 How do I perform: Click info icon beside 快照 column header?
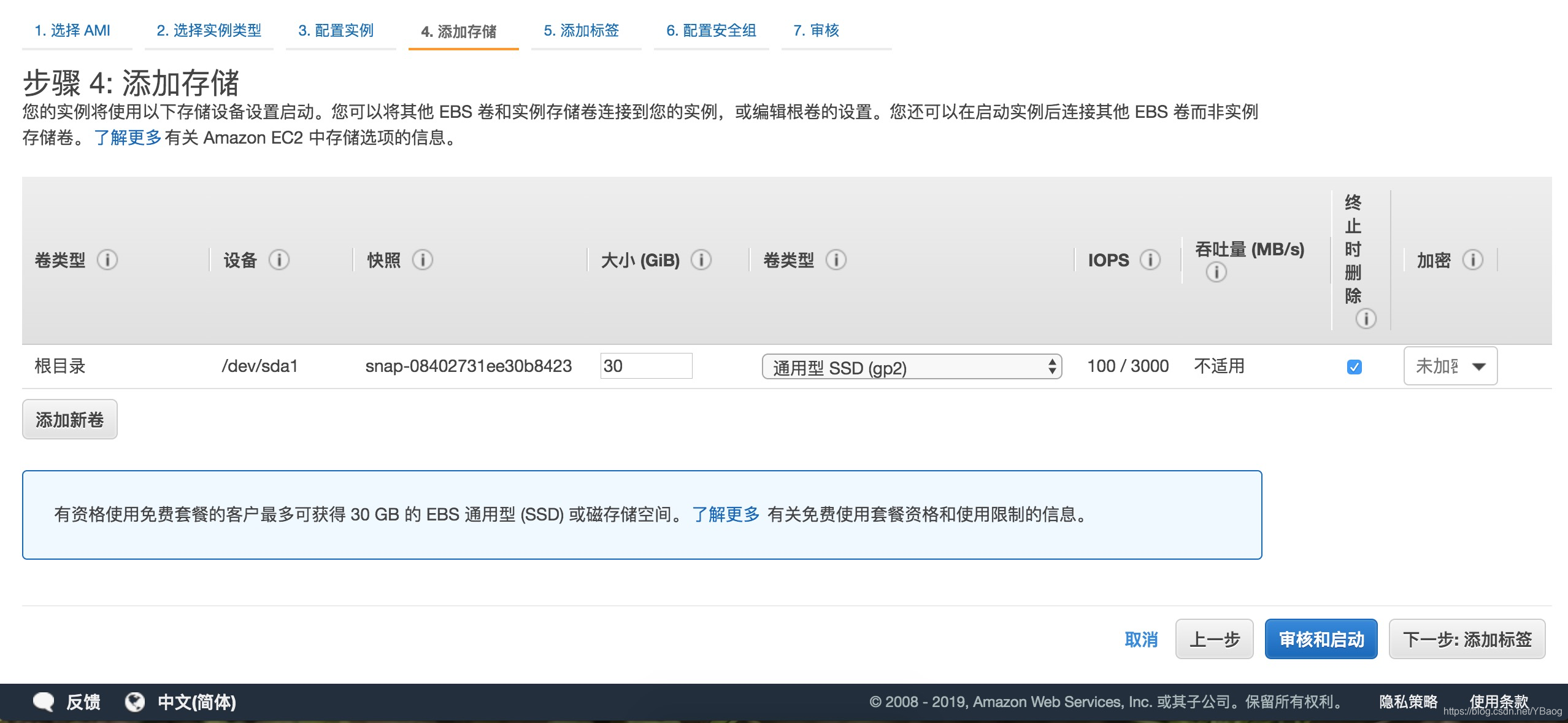pos(423,260)
